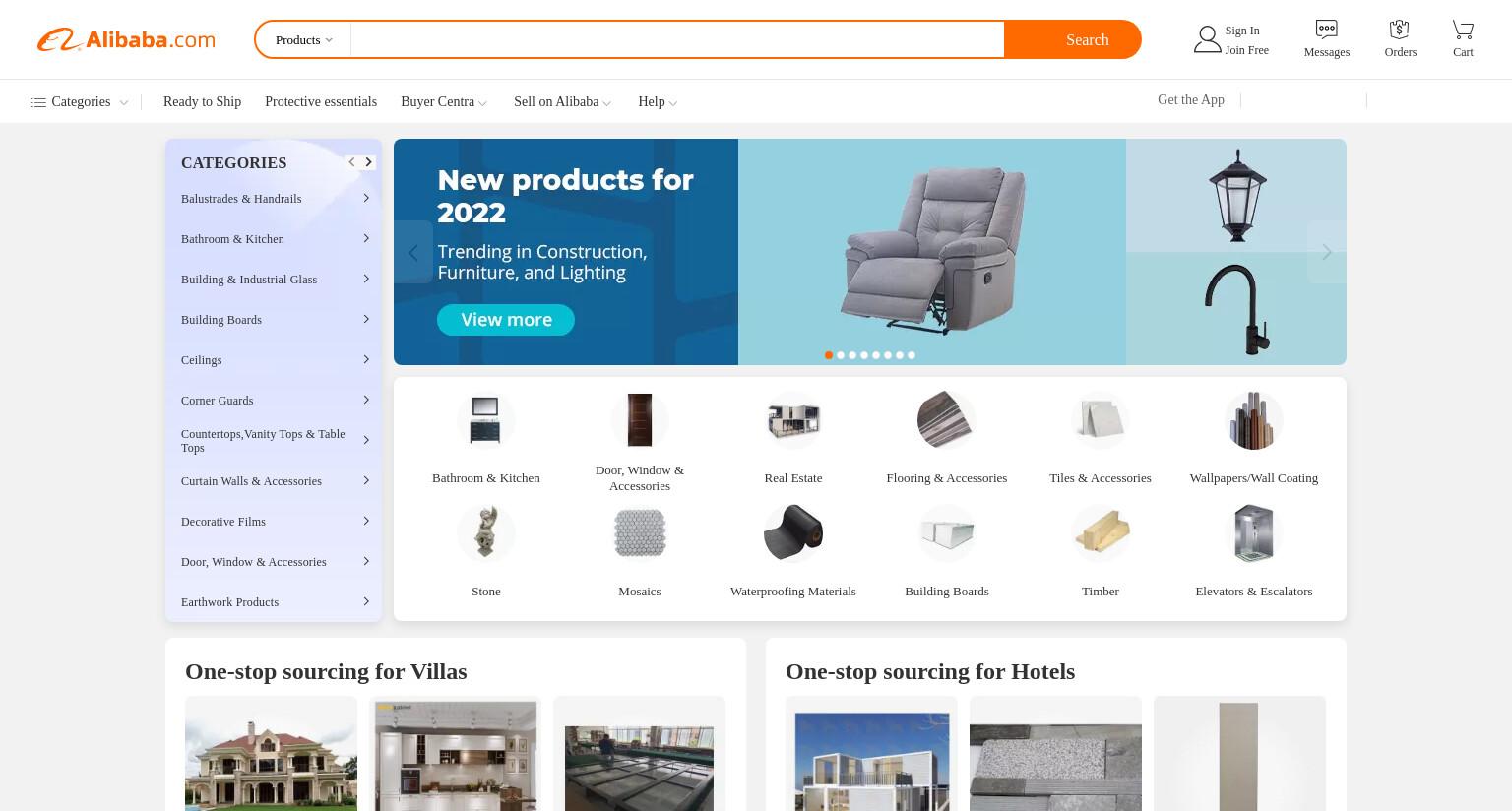Expand the Categories menu
Viewport: 1512px width, 811px height.
(79, 102)
